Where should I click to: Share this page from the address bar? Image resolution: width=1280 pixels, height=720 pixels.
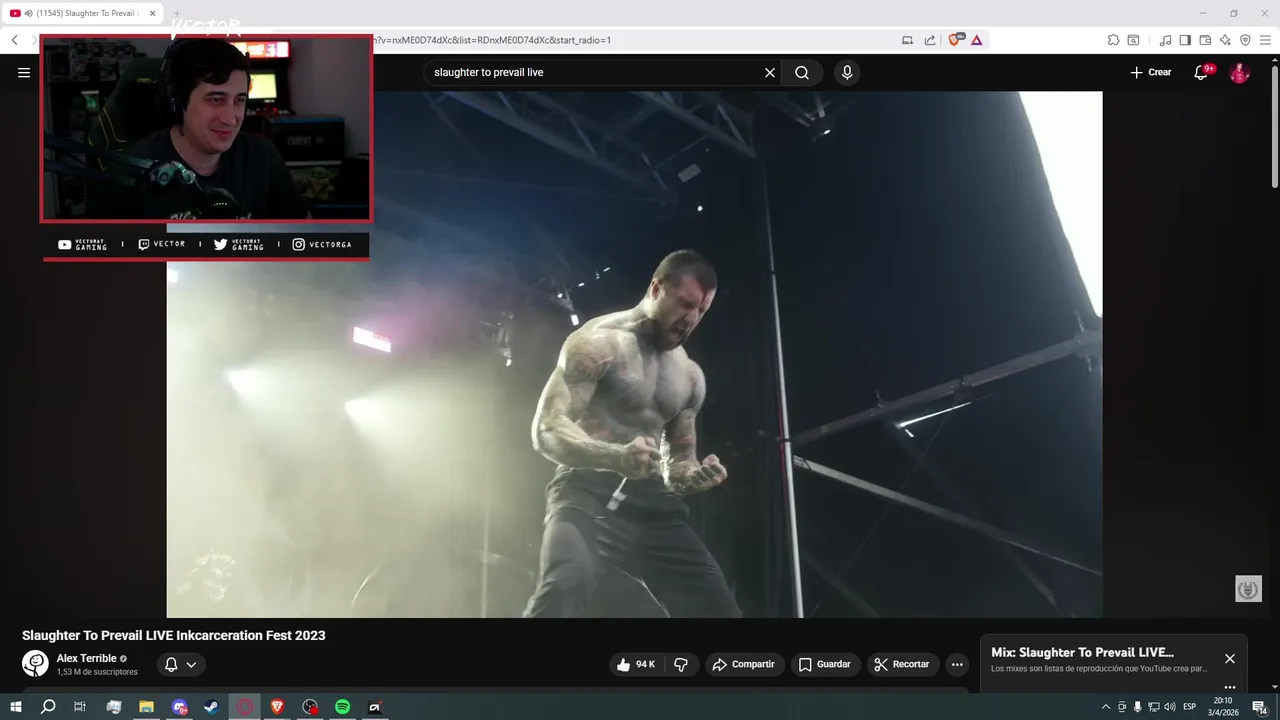pyautogui.click(x=930, y=40)
